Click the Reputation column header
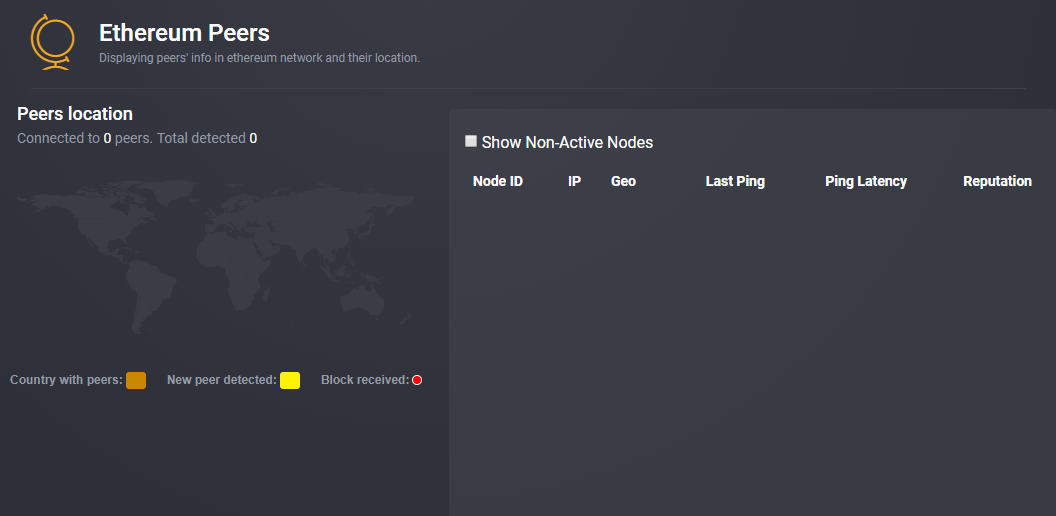1056x516 pixels. (x=997, y=181)
